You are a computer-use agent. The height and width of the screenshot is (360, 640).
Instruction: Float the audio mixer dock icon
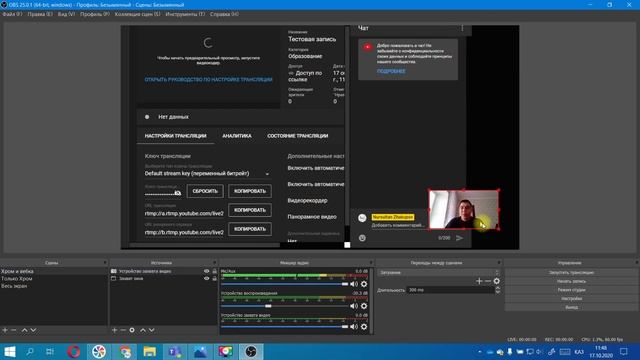click(371, 263)
